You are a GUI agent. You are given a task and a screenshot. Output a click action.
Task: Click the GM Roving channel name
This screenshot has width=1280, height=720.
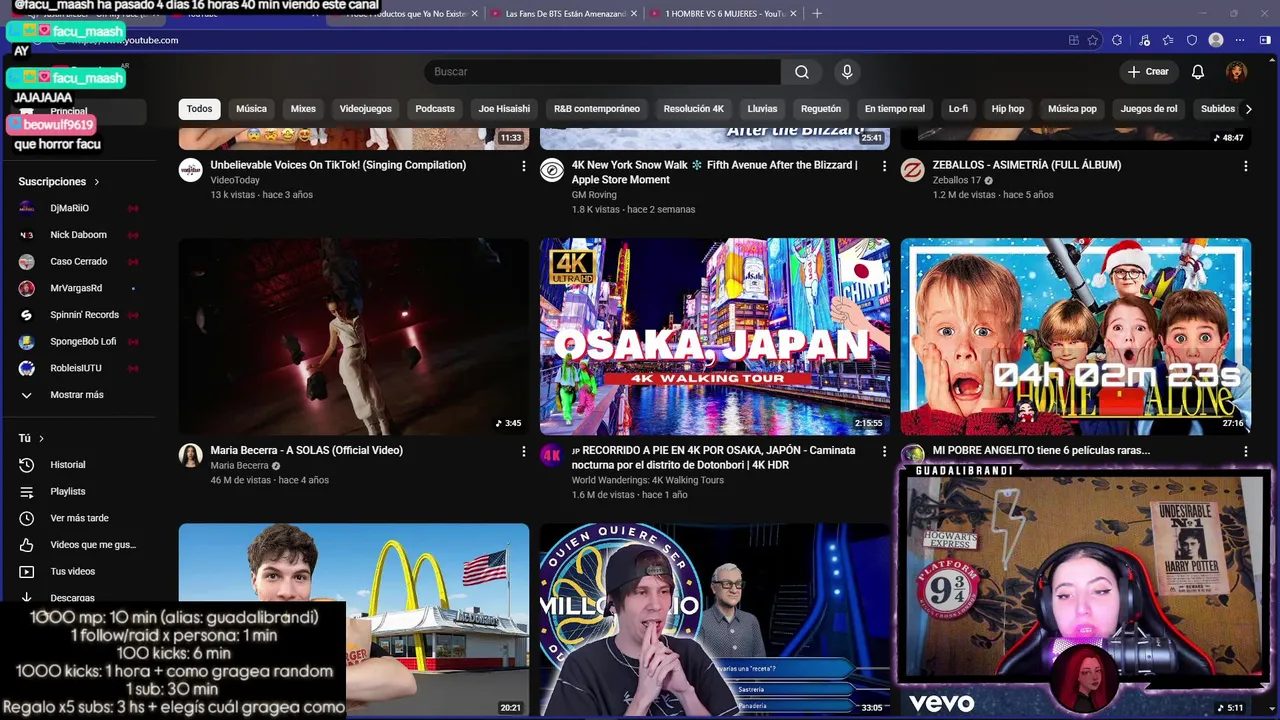[x=593, y=195]
